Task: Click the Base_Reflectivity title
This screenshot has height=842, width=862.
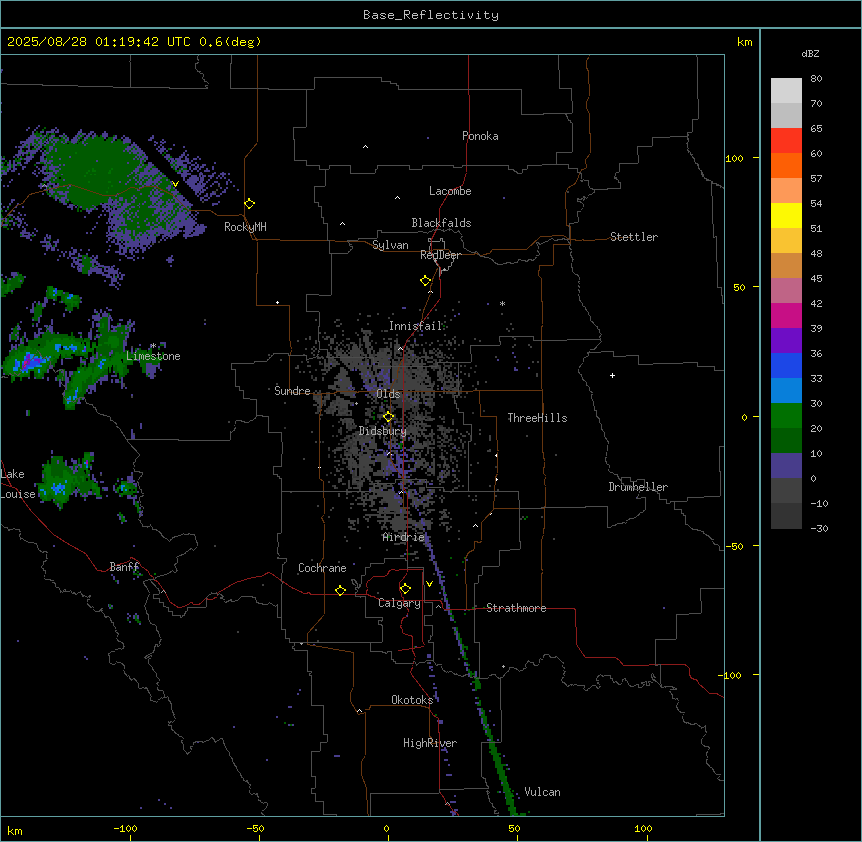Action: pos(431,15)
